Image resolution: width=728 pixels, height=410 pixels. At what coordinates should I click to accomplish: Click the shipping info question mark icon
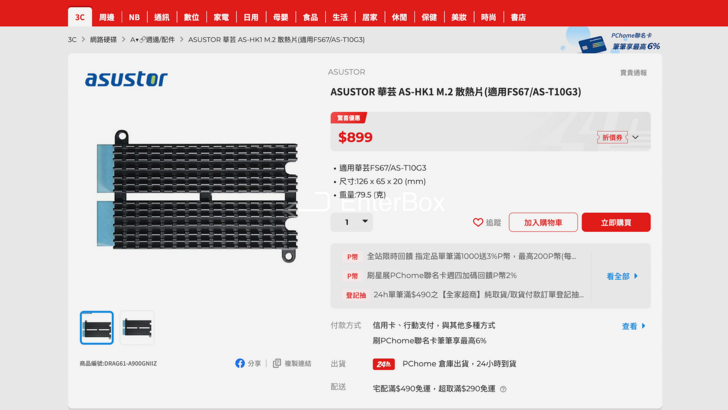click(503, 389)
